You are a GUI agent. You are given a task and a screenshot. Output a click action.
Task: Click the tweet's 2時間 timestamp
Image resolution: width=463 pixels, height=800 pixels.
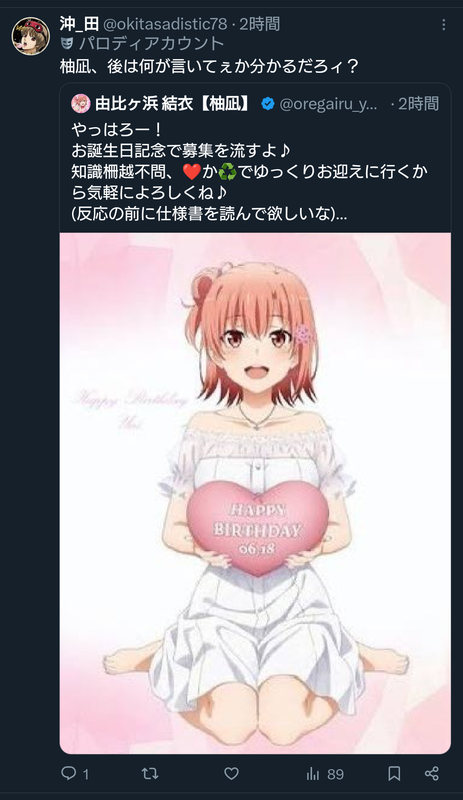pos(260,23)
